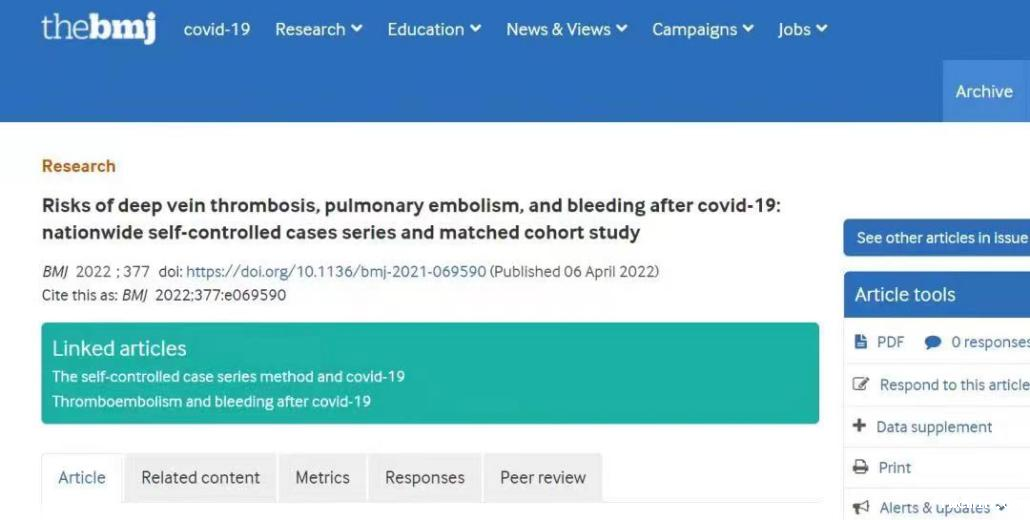Switch to the Related content tab

click(200, 478)
